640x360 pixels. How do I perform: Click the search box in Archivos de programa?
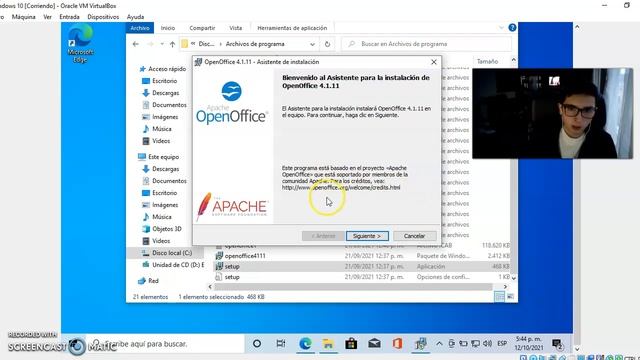point(427,44)
